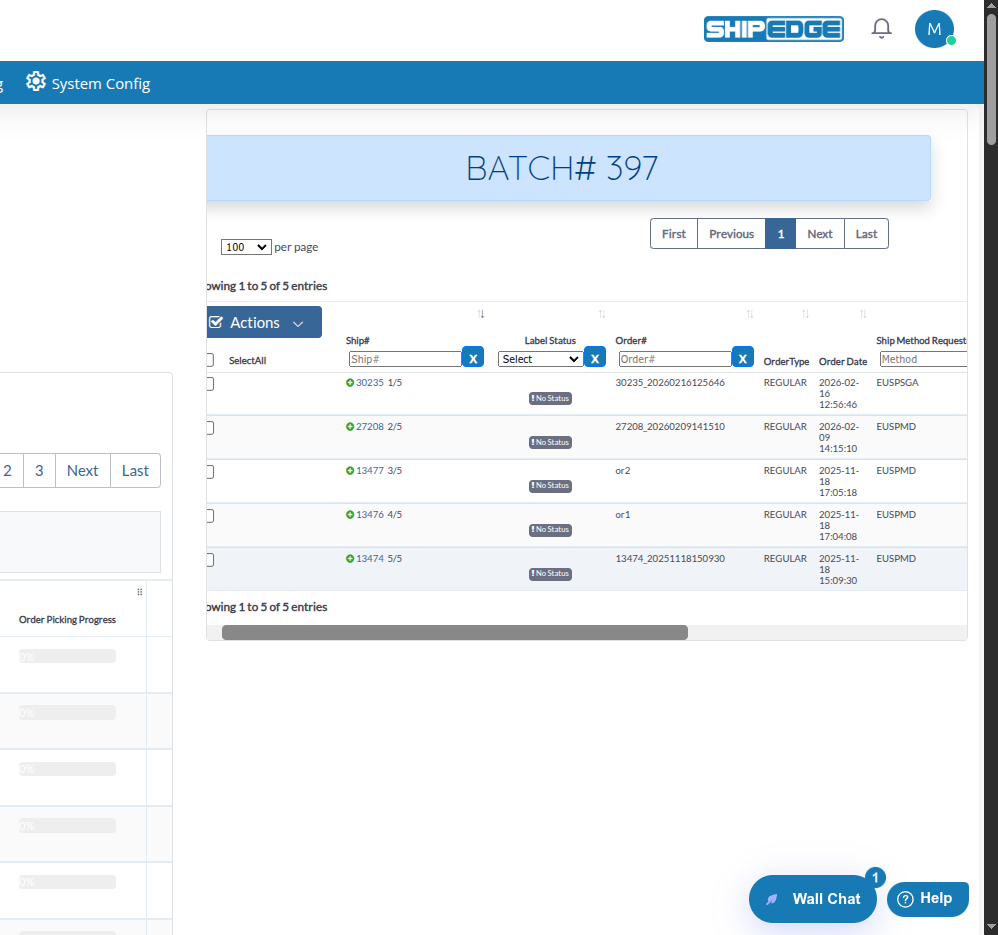Viewport: 998px width, 935px height.
Task: Click the ShipEdge logo
Action: point(773,29)
